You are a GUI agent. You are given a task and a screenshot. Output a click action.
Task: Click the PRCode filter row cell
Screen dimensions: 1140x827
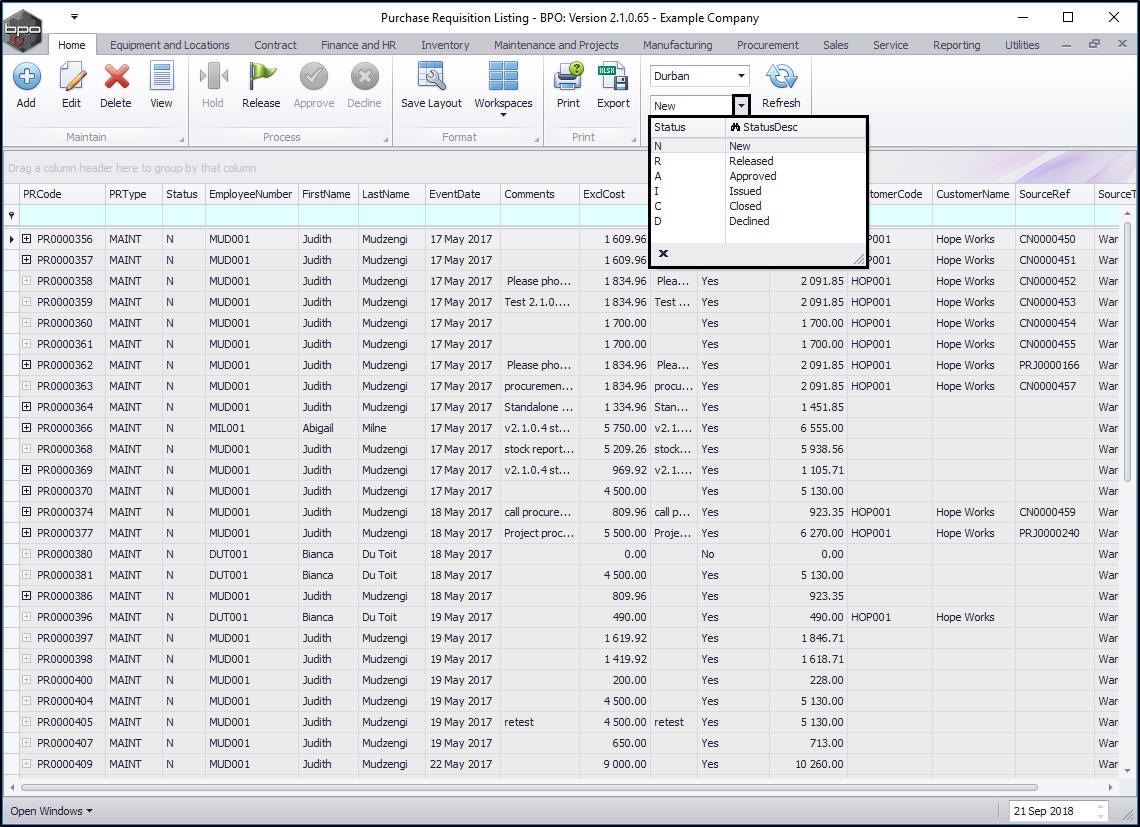pyautogui.click(x=60, y=215)
